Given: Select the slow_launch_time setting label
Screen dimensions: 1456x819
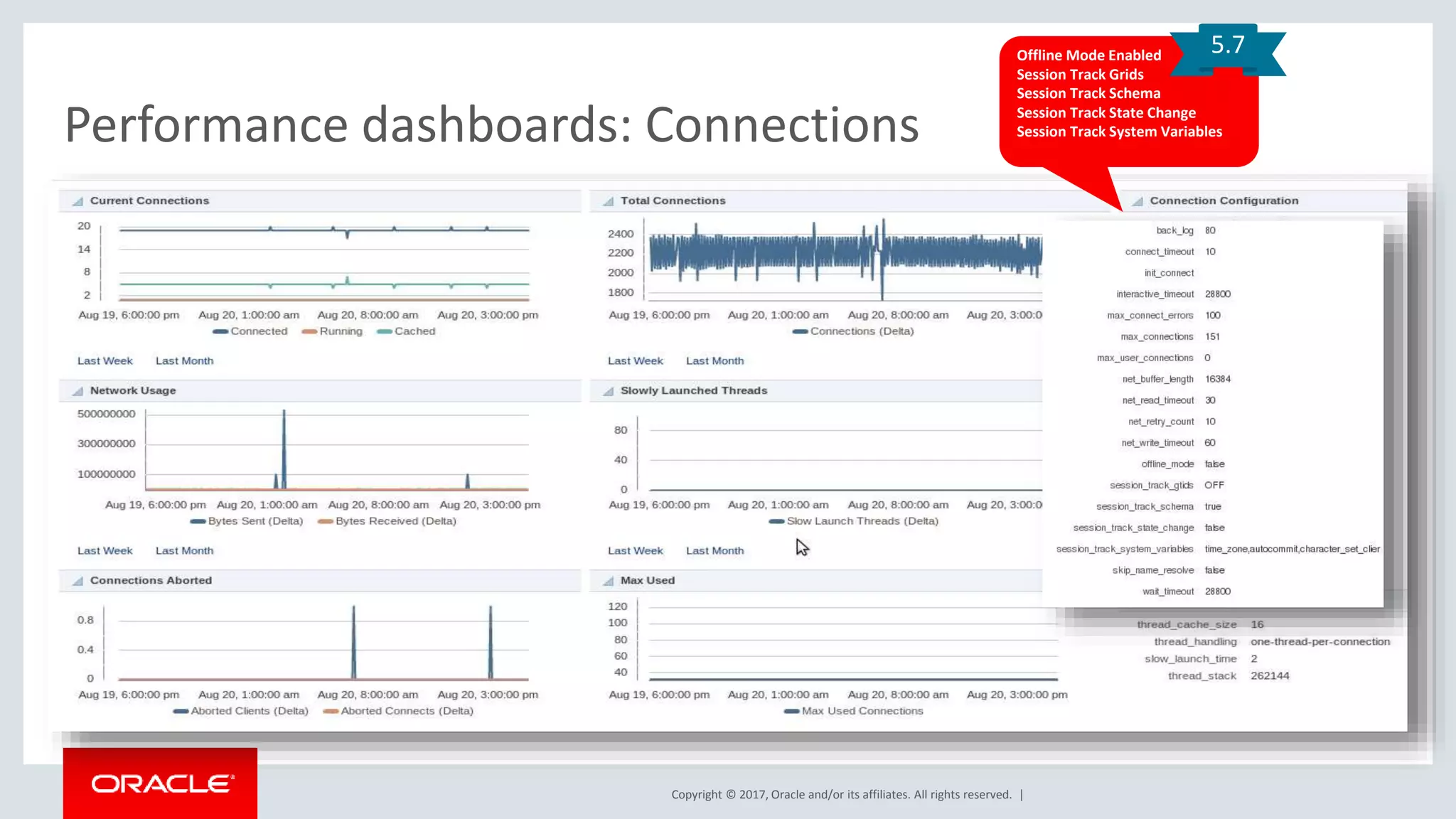Looking at the screenshot, I should pyautogui.click(x=1191, y=659).
